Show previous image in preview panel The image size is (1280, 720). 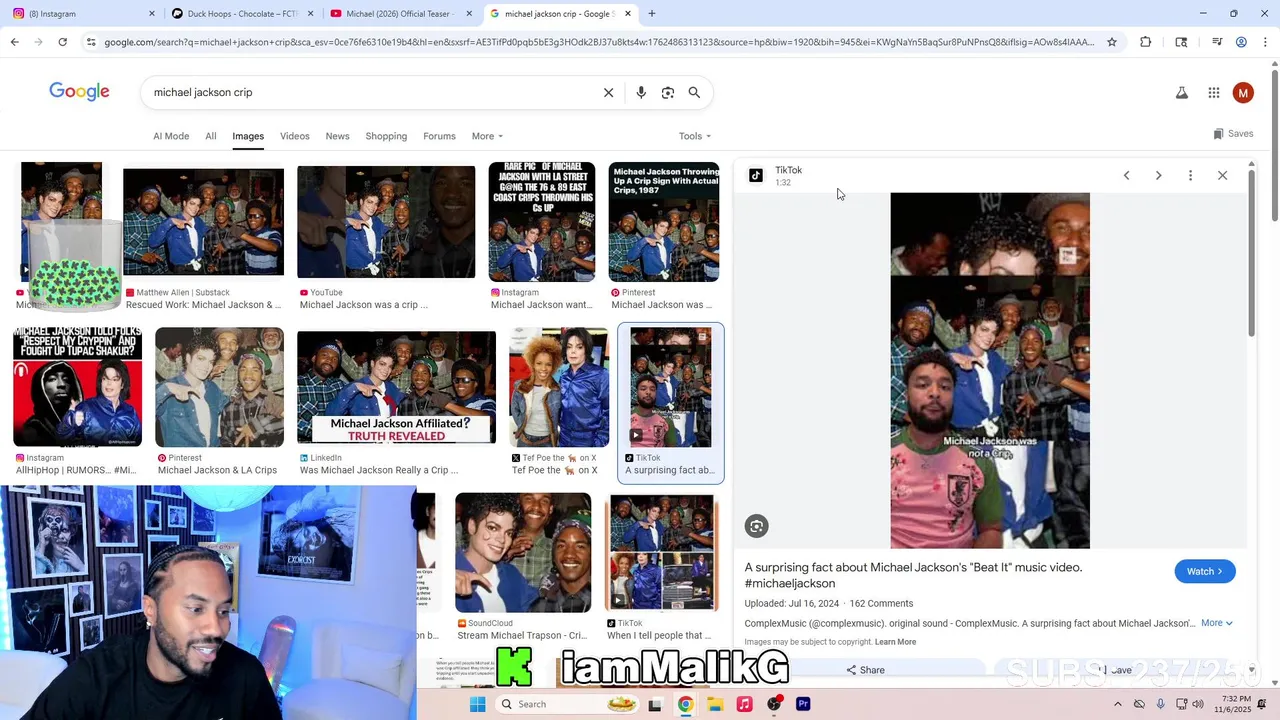click(x=1126, y=175)
